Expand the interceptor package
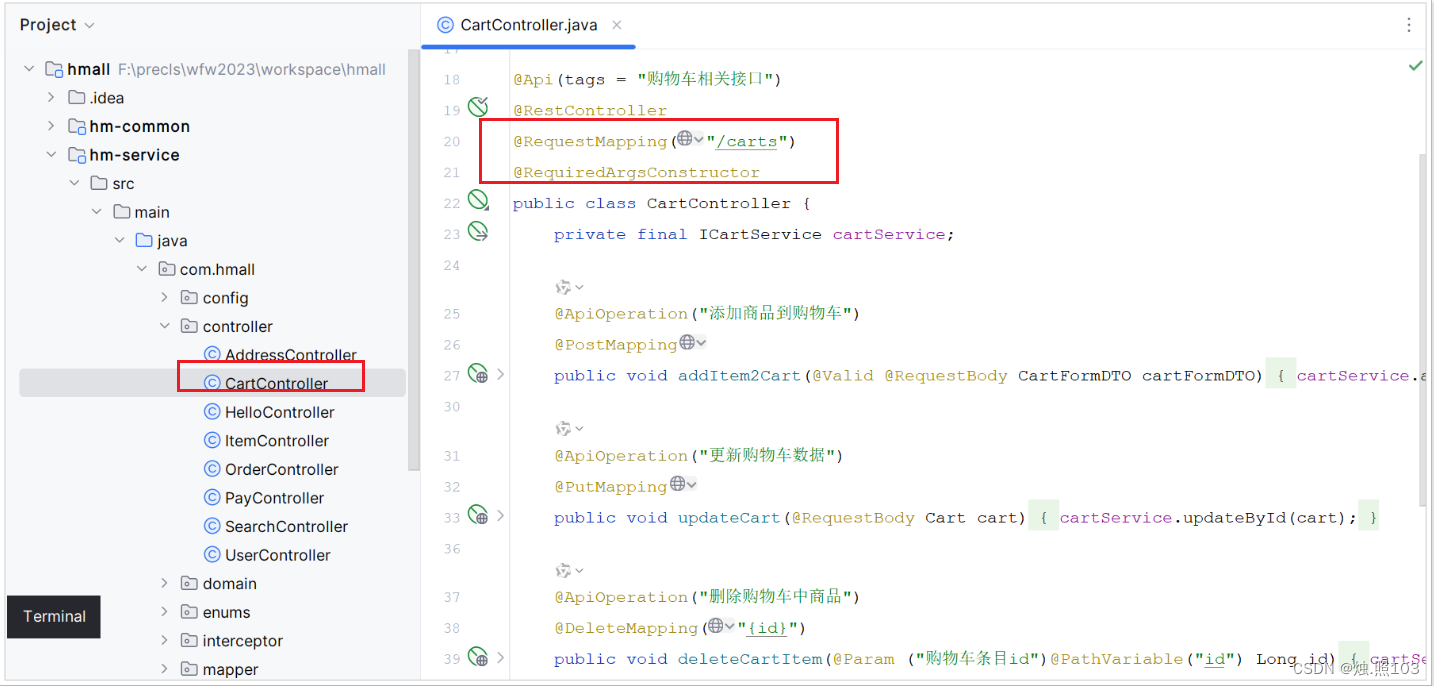 click(x=165, y=641)
